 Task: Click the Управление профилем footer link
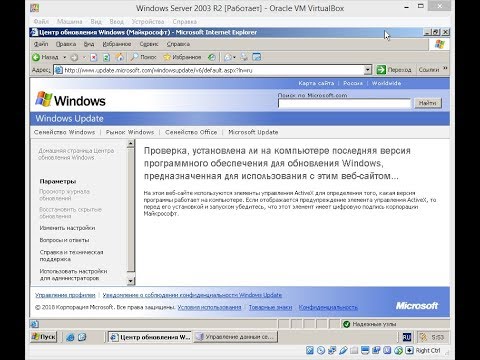tap(65, 295)
